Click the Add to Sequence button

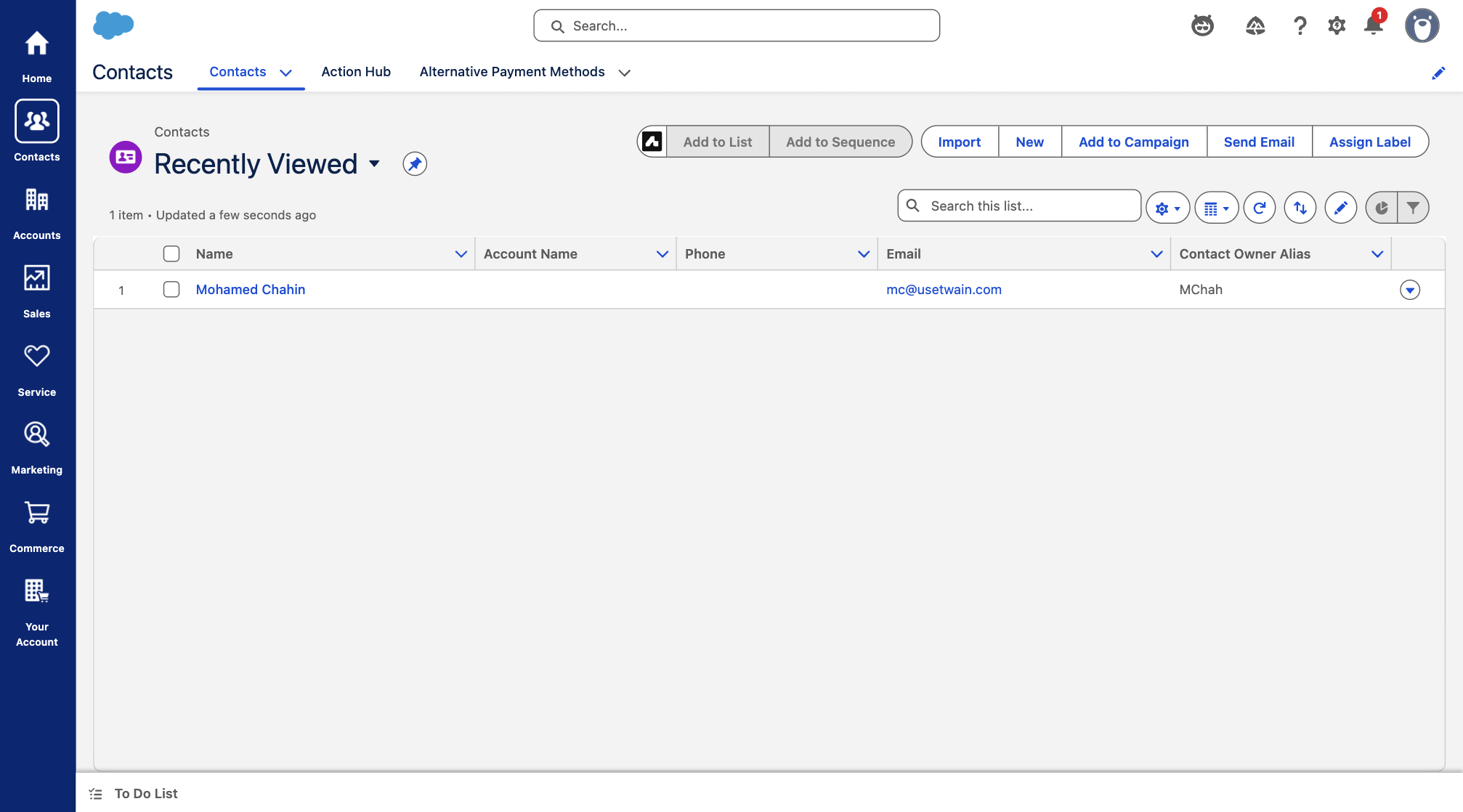click(x=840, y=142)
